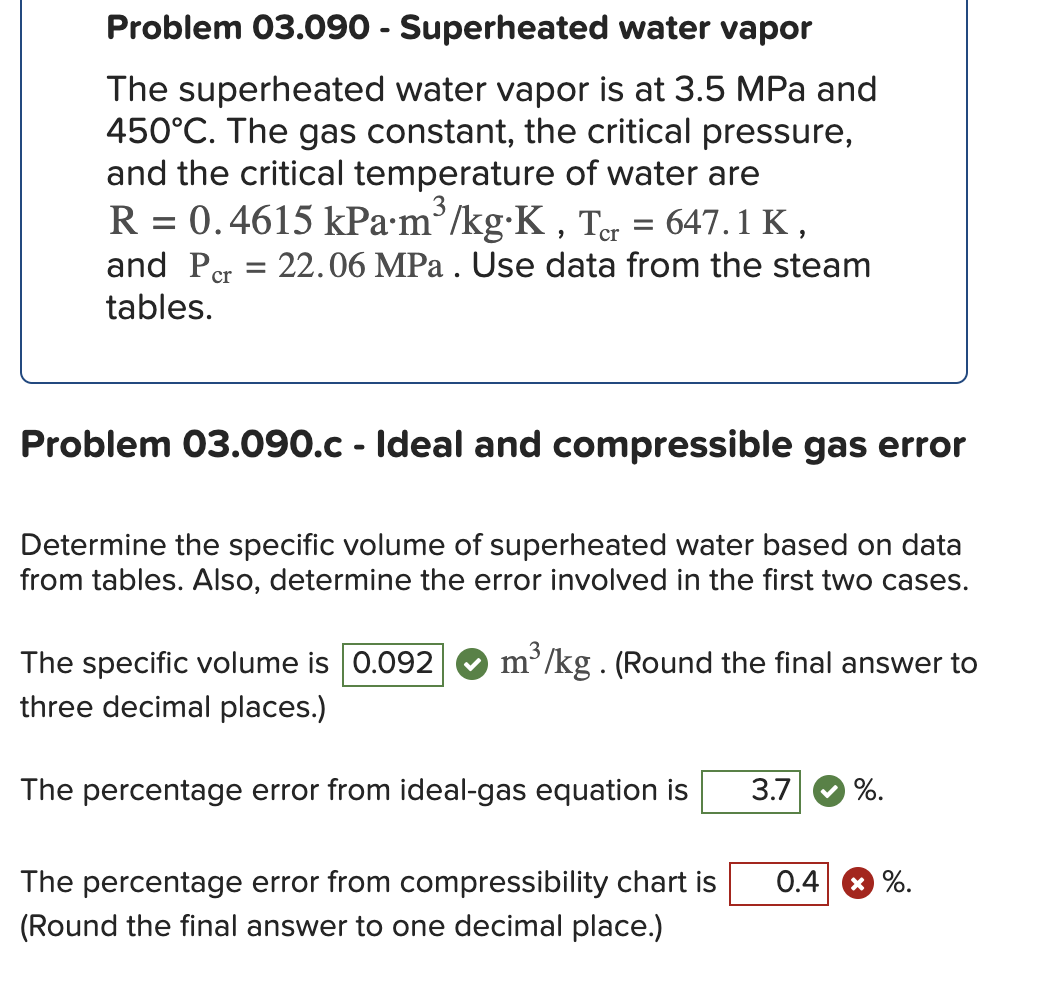Click the 0.4 compressibility answer box
The width and height of the screenshot is (1046, 988).
779,883
